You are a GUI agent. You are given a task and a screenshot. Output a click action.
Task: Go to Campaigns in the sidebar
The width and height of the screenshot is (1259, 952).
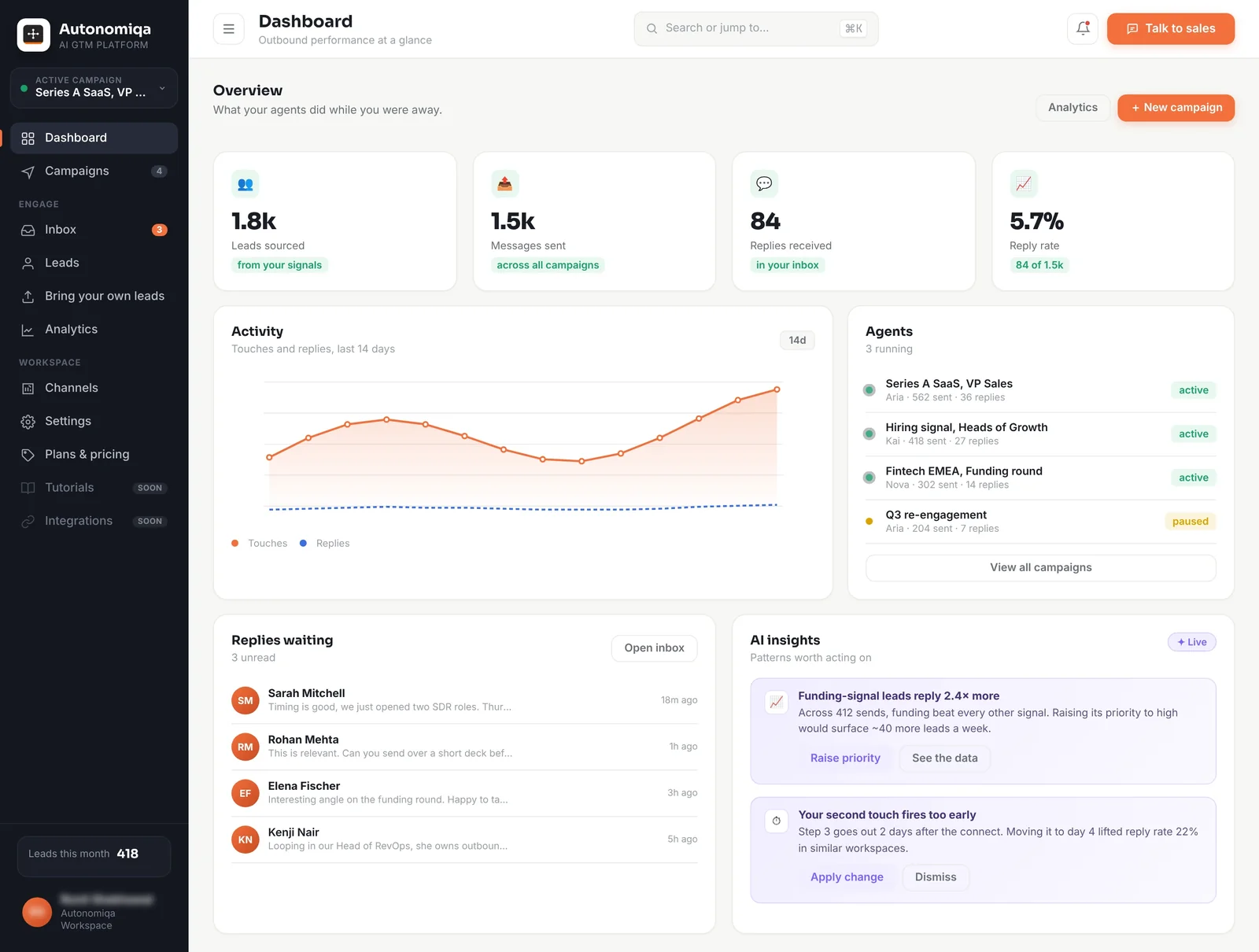(94, 172)
